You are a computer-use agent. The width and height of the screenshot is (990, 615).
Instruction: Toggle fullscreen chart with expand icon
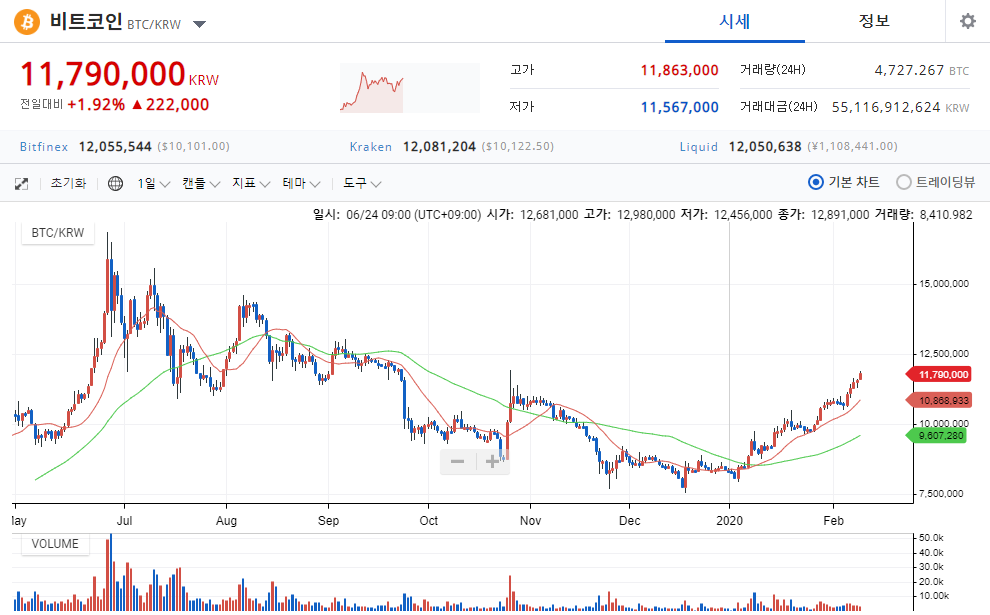pyautogui.click(x=21, y=184)
